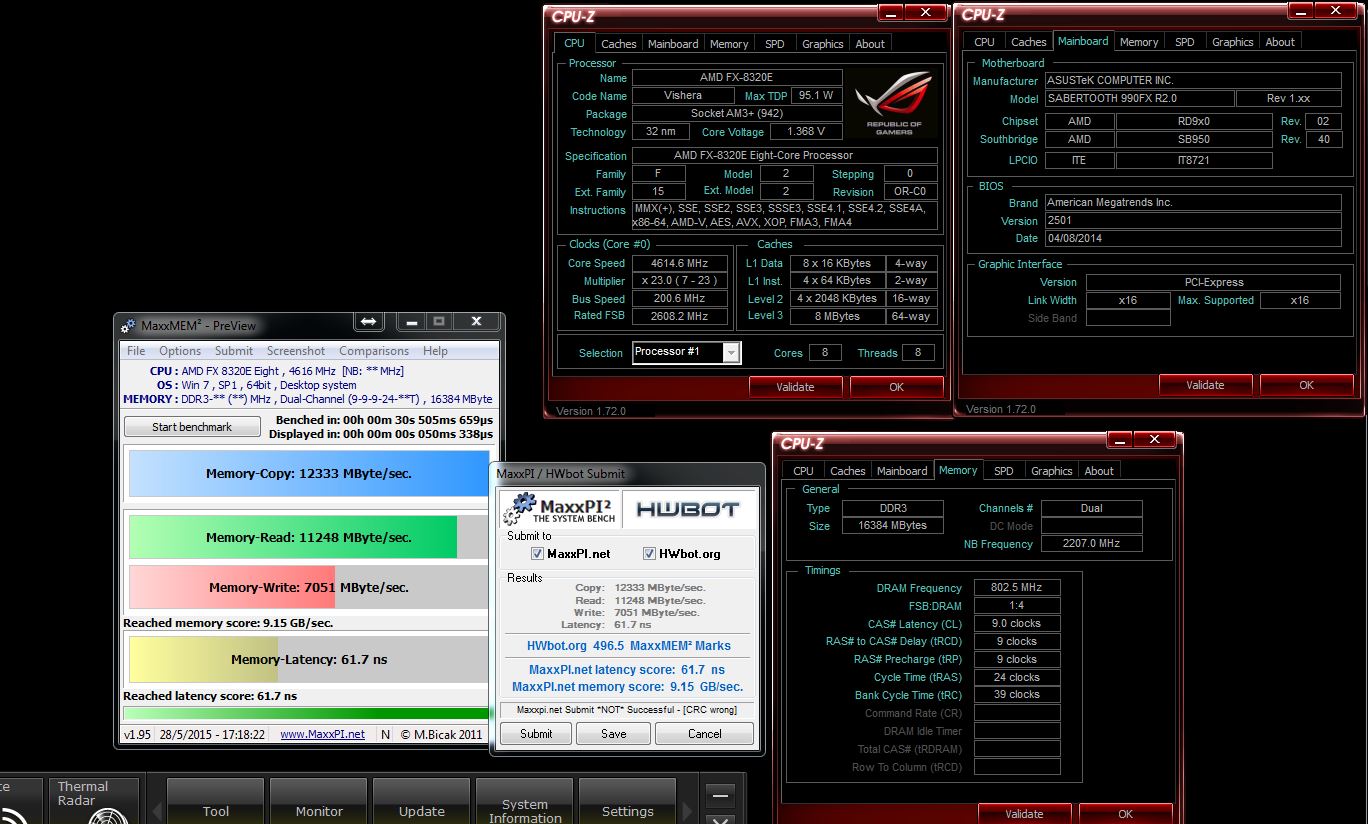Click the MaxxMEM gear icon in title bar

128,325
